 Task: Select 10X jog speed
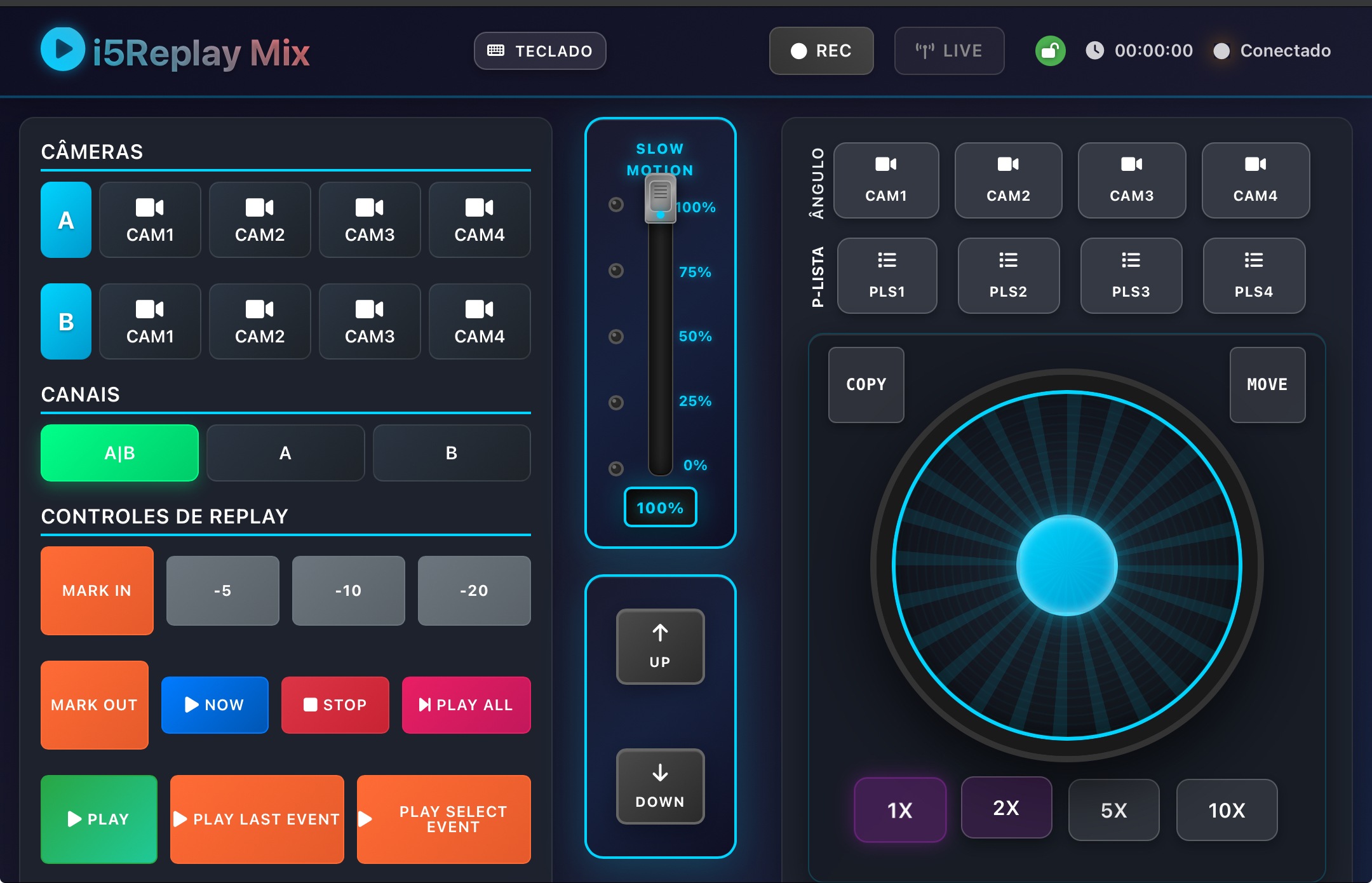coord(1227,809)
